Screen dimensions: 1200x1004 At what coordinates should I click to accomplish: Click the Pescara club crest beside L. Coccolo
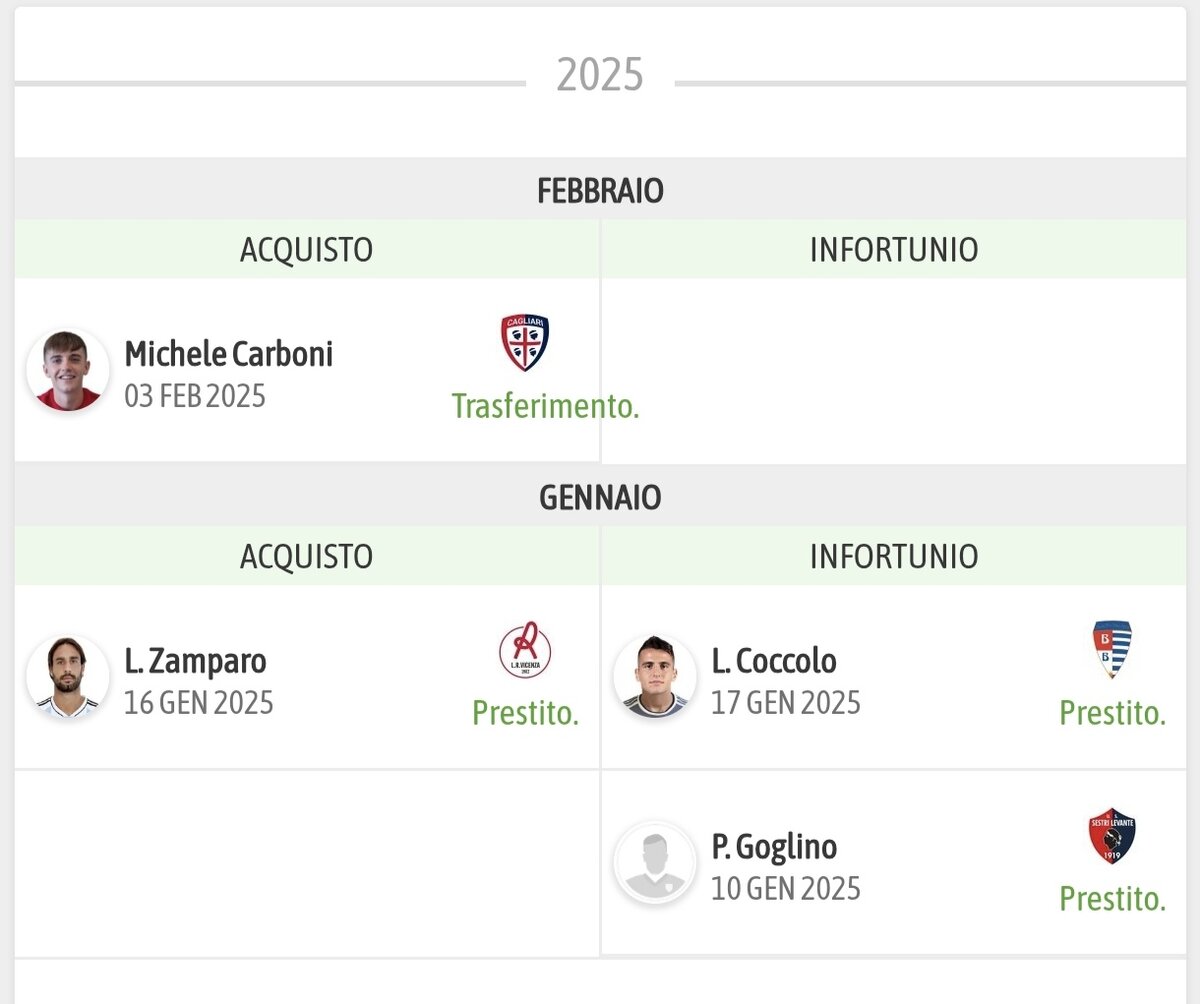(1112, 650)
